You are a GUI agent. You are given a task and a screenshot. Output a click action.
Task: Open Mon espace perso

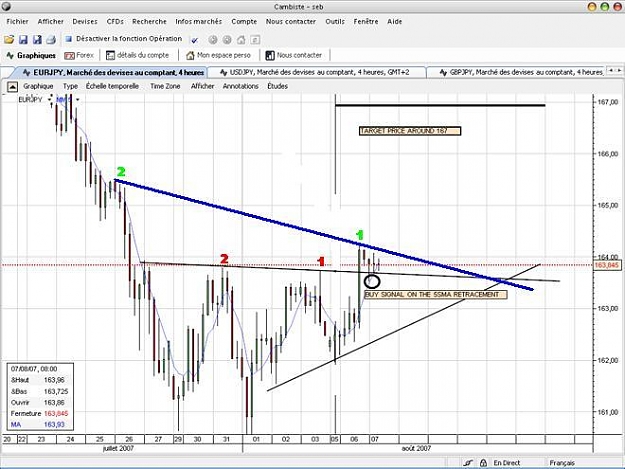tap(218, 55)
